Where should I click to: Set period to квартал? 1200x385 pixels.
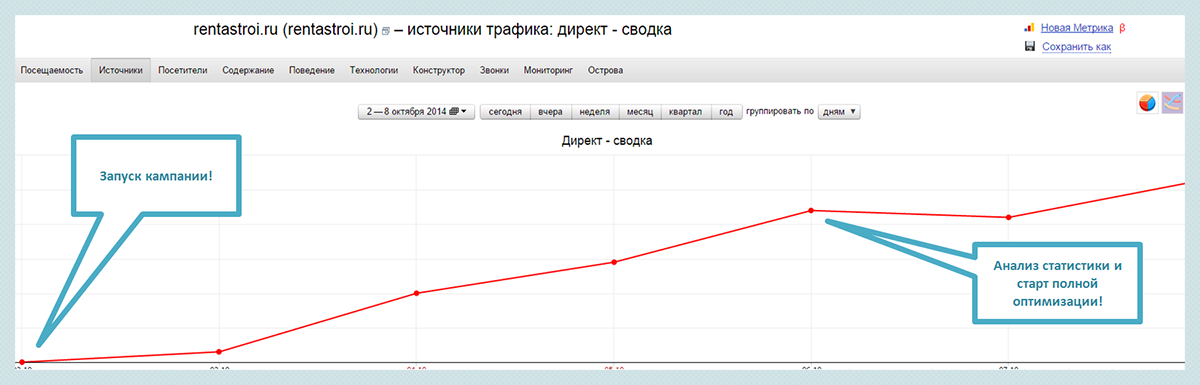(x=686, y=112)
